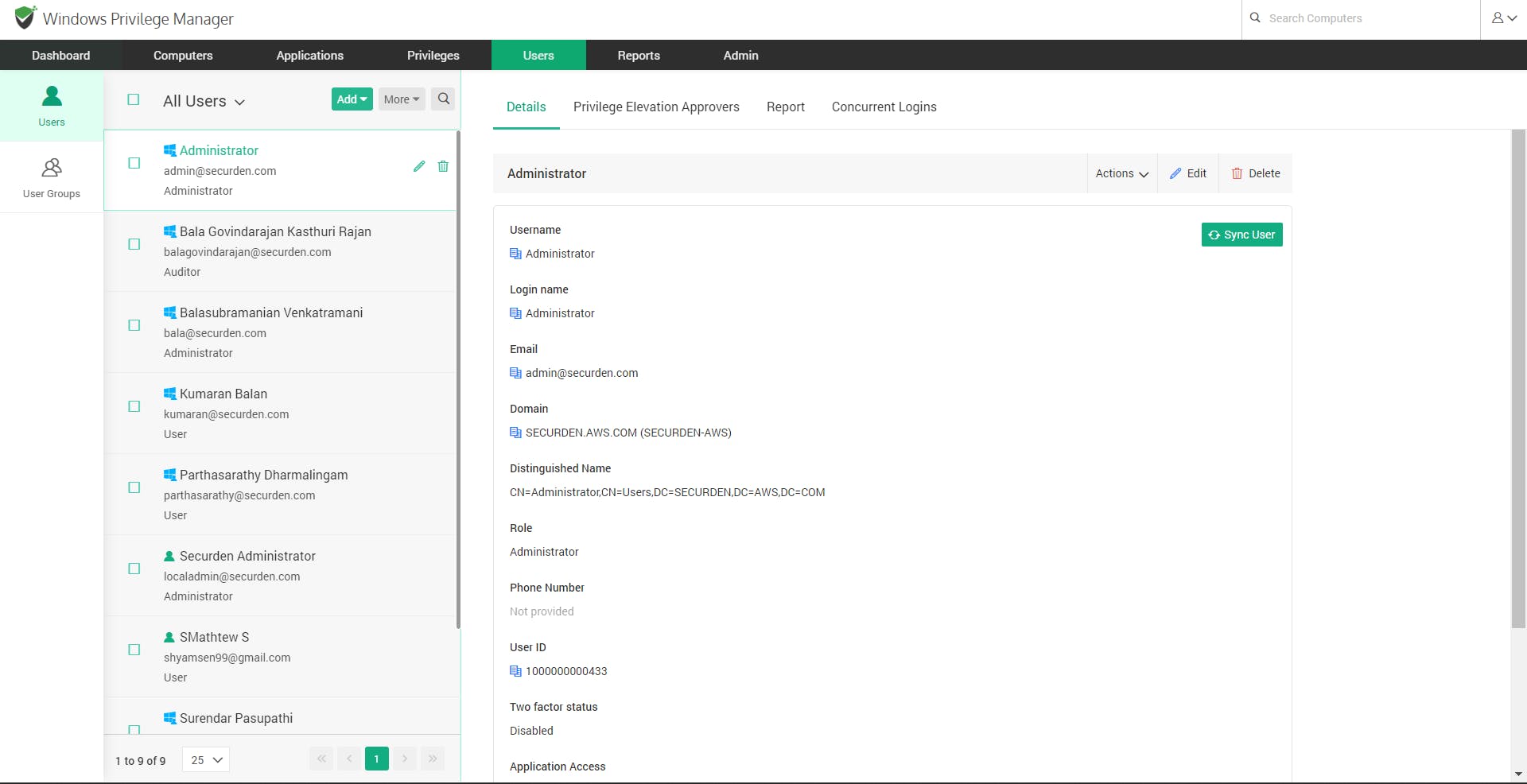The height and width of the screenshot is (784, 1527).
Task: Delete Administrator with the green trash icon
Action: pos(443,166)
